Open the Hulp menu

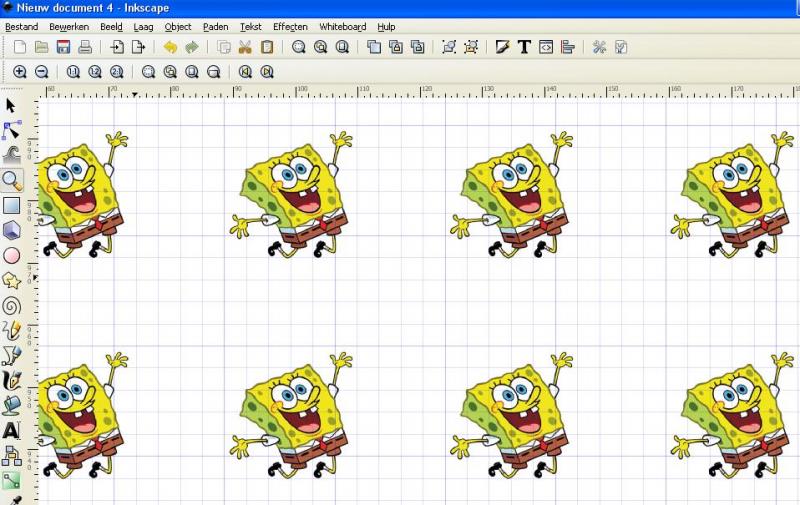pos(386,27)
